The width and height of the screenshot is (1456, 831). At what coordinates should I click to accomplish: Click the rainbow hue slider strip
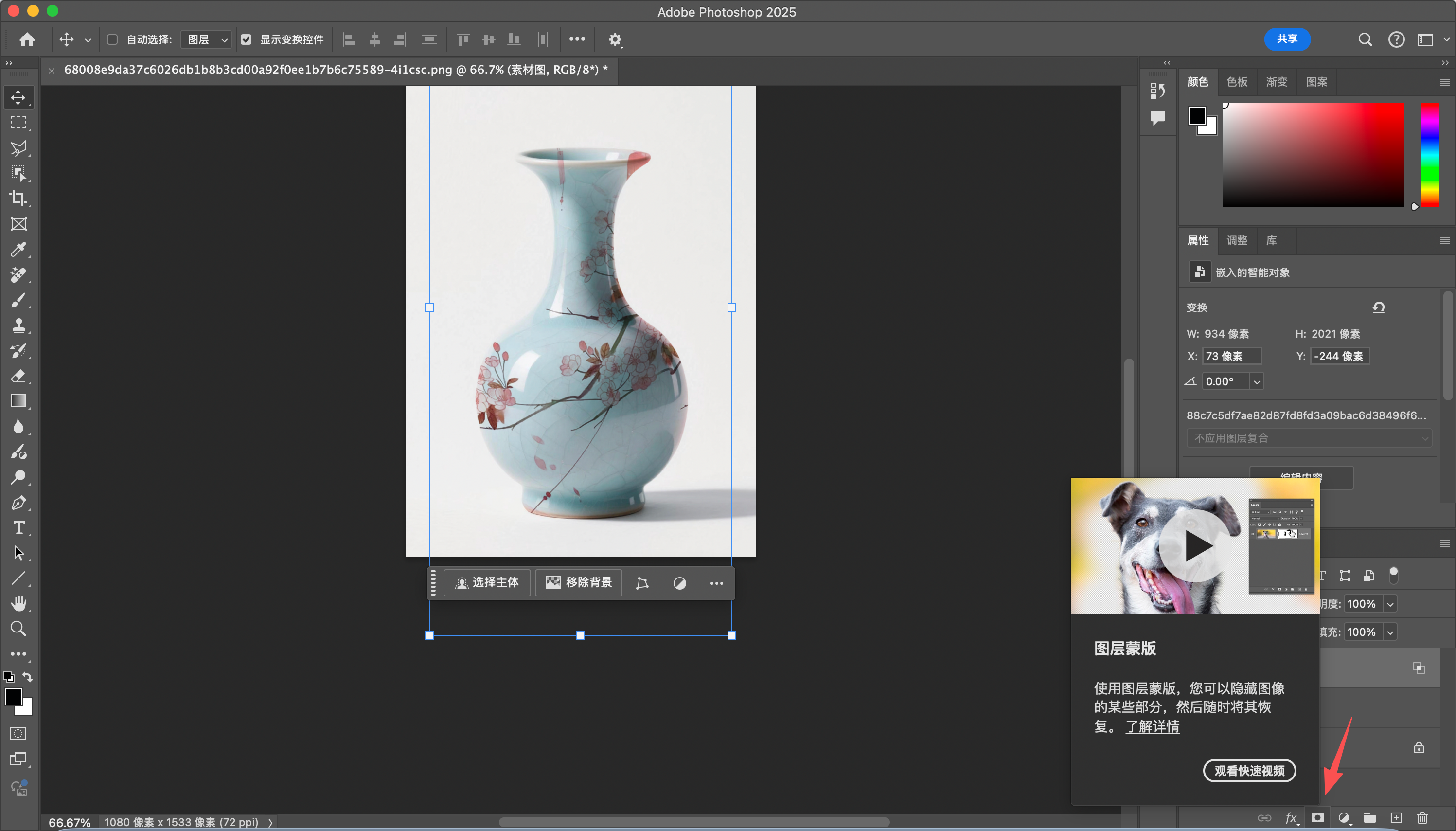coord(1429,155)
